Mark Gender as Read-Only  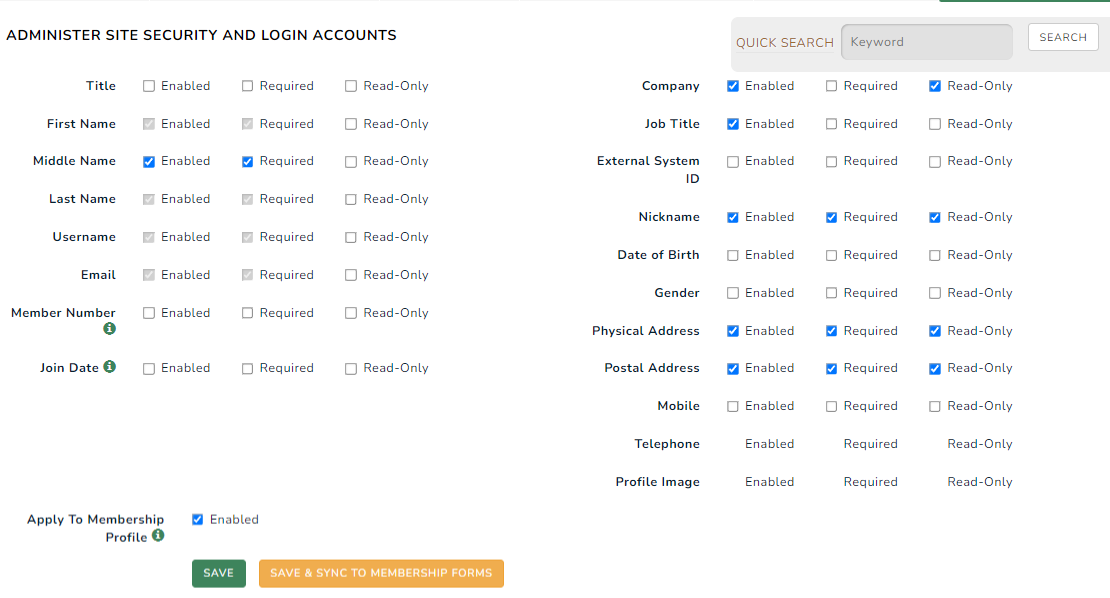[935, 293]
